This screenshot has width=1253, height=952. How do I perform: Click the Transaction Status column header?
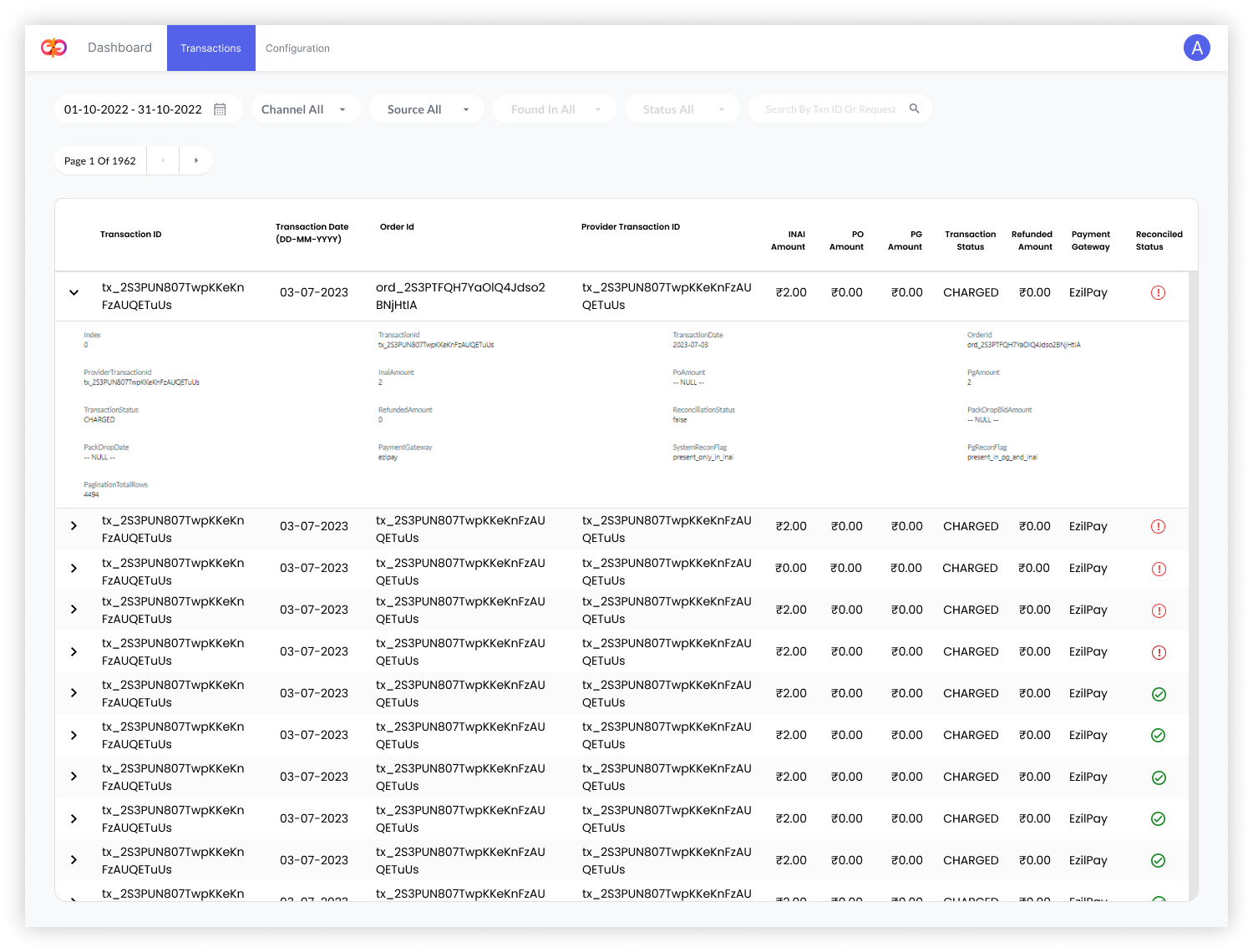coord(971,241)
